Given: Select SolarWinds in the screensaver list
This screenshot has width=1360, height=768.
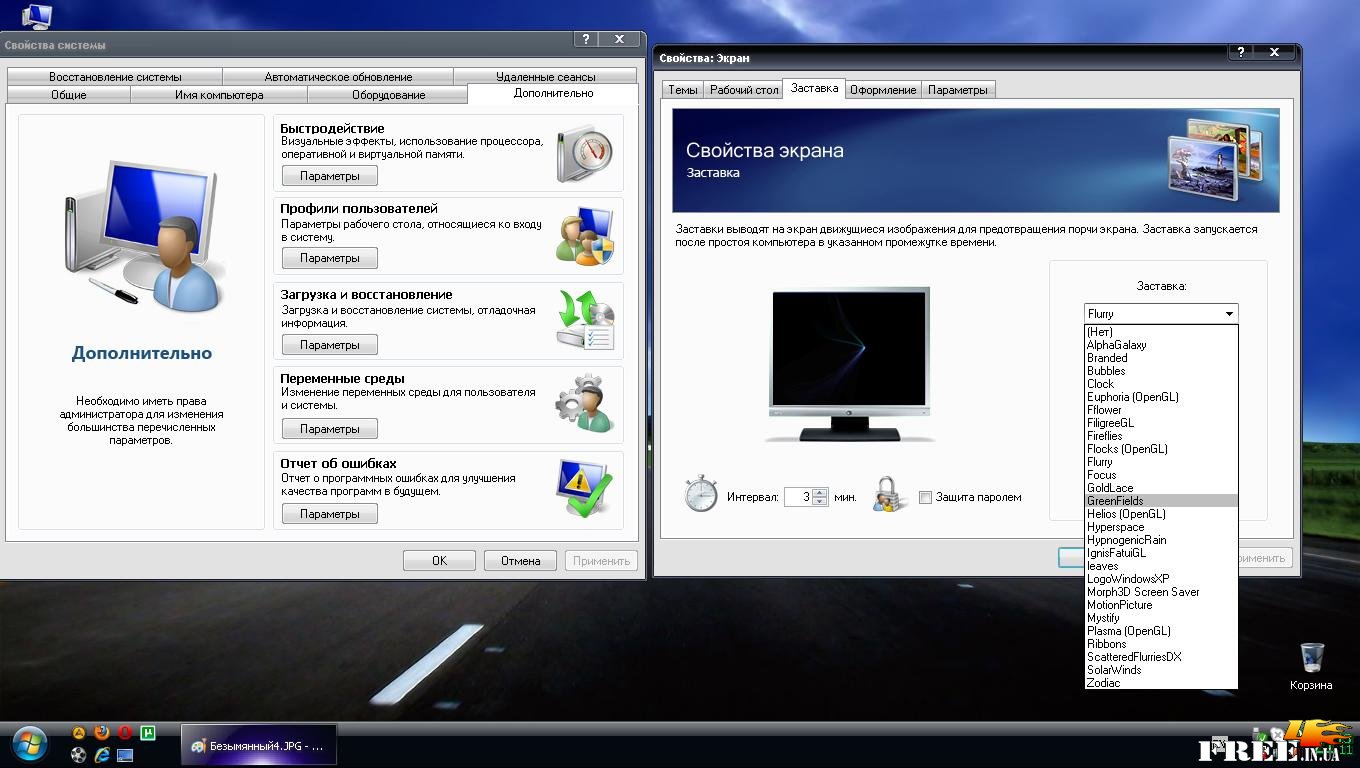Looking at the screenshot, I should (1161, 670).
